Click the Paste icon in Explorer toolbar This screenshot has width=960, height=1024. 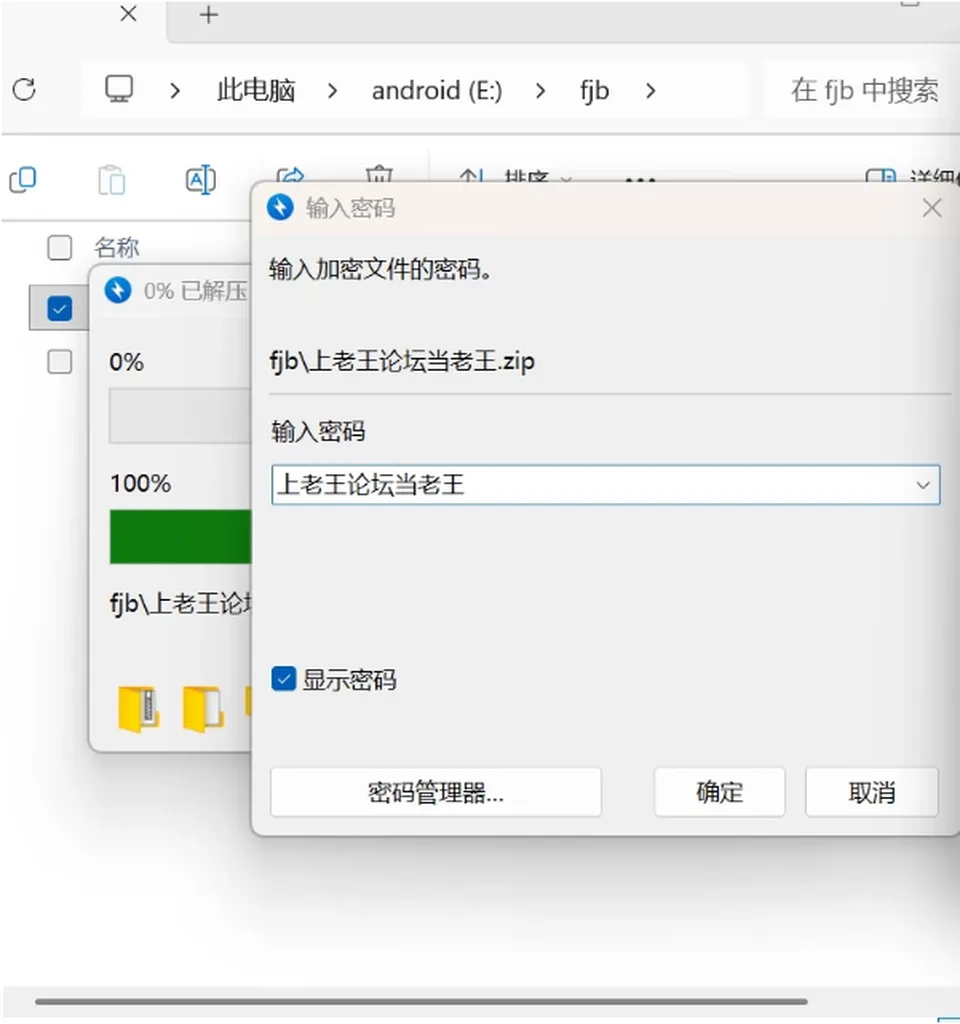coord(112,180)
